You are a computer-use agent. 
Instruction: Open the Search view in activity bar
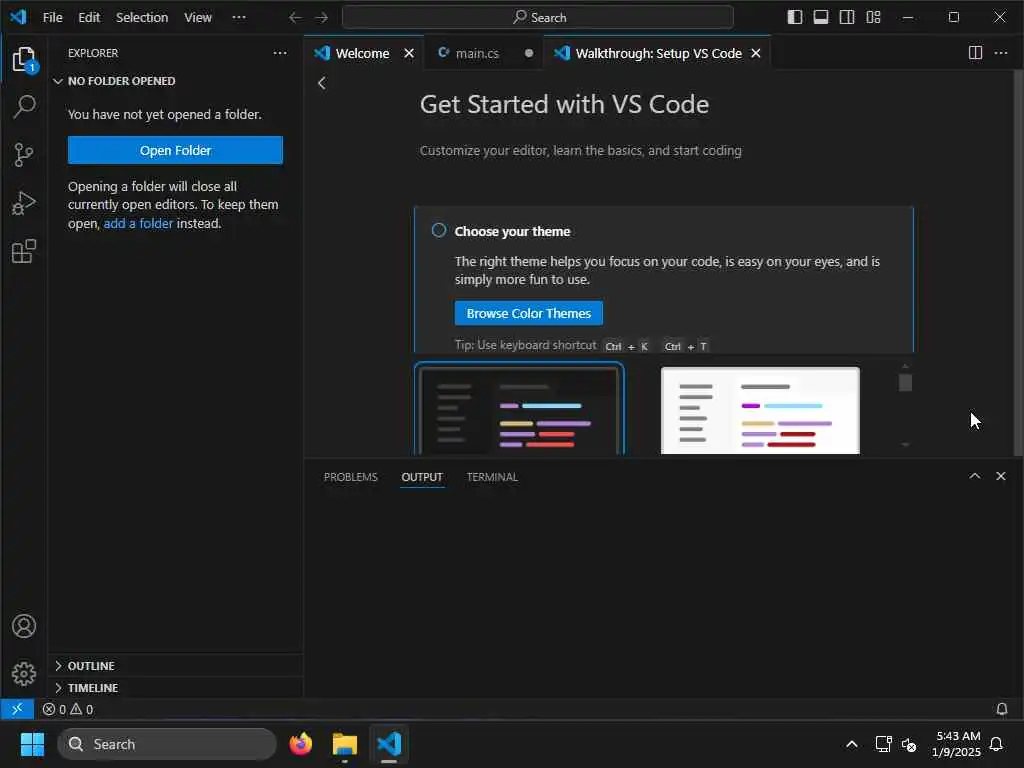pyautogui.click(x=24, y=106)
